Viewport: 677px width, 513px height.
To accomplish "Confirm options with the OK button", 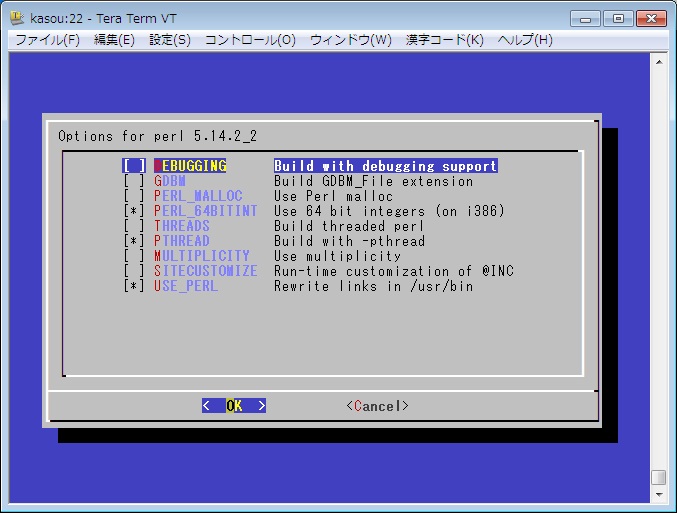I will click(234, 406).
